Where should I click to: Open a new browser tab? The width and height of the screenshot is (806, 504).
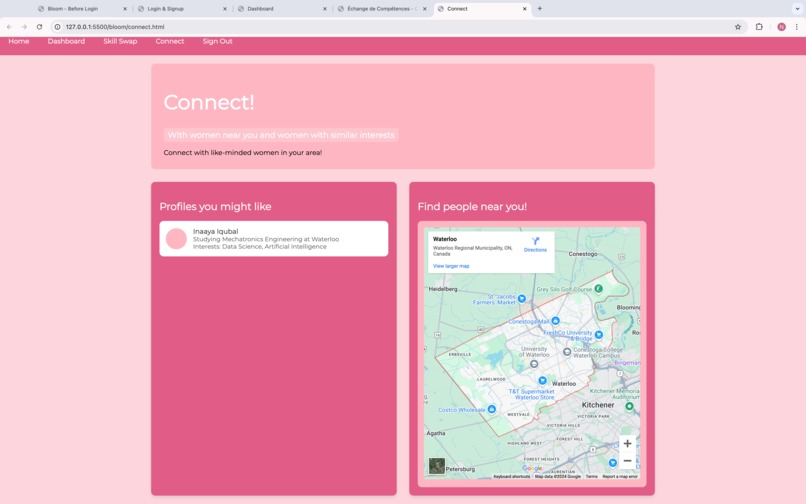coord(540,9)
